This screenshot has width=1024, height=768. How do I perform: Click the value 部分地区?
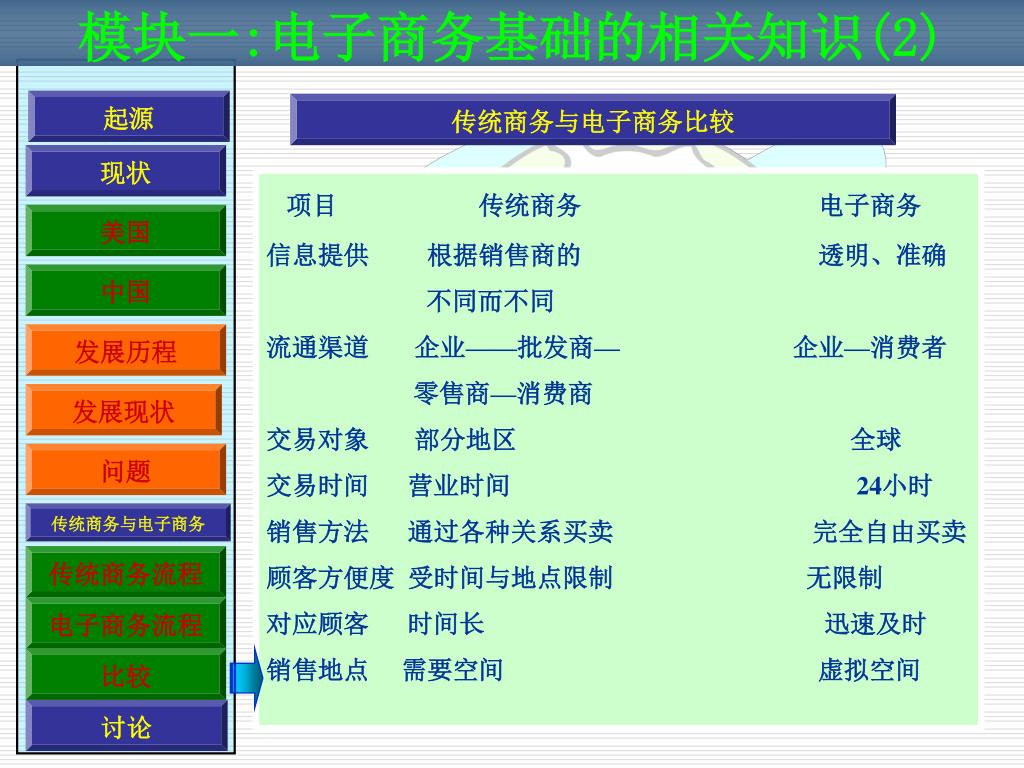pyautogui.click(x=465, y=440)
